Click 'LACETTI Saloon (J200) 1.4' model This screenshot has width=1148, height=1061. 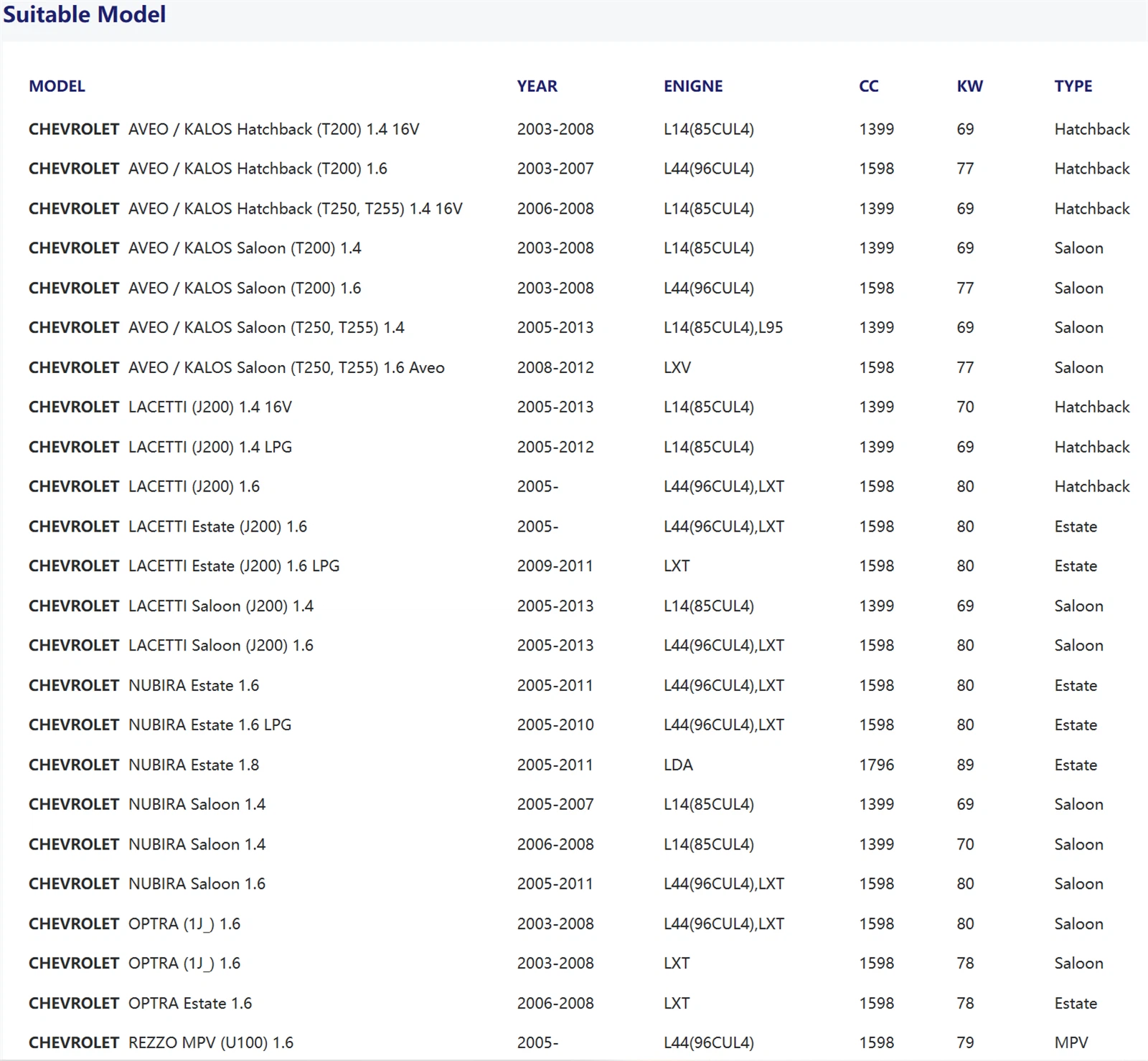tap(221, 606)
